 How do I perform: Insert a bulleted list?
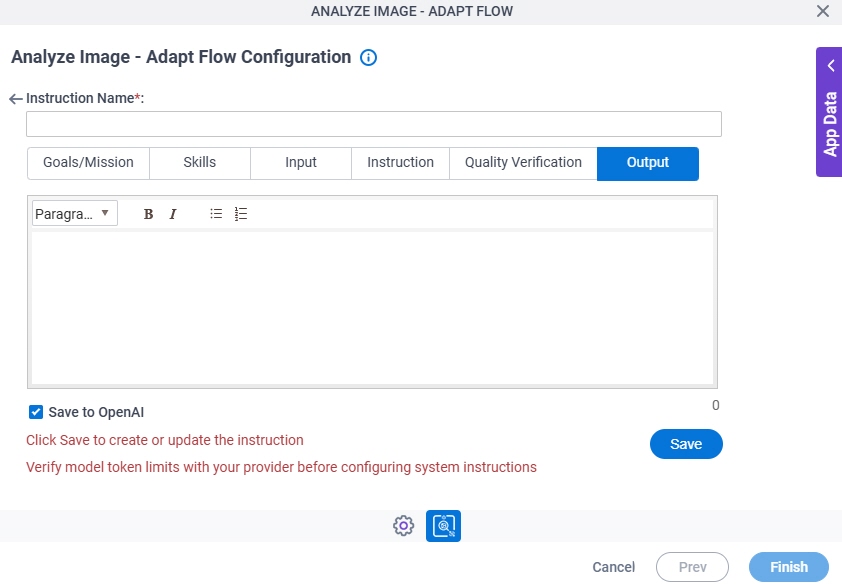(216, 214)
